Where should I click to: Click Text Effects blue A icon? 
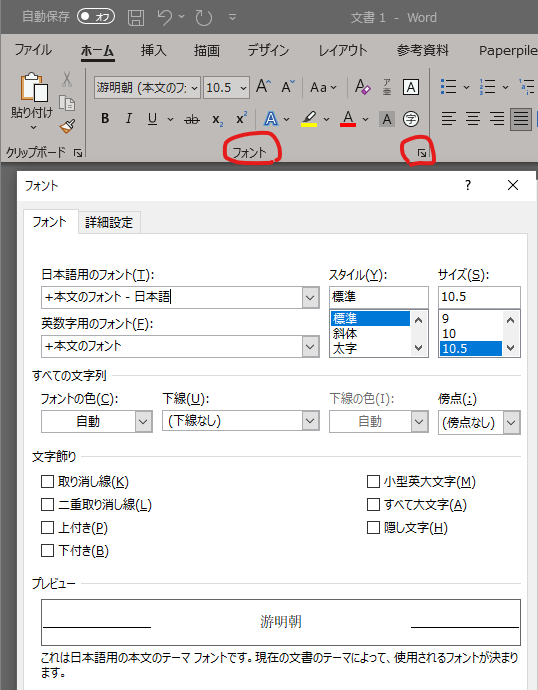point(271,119)
